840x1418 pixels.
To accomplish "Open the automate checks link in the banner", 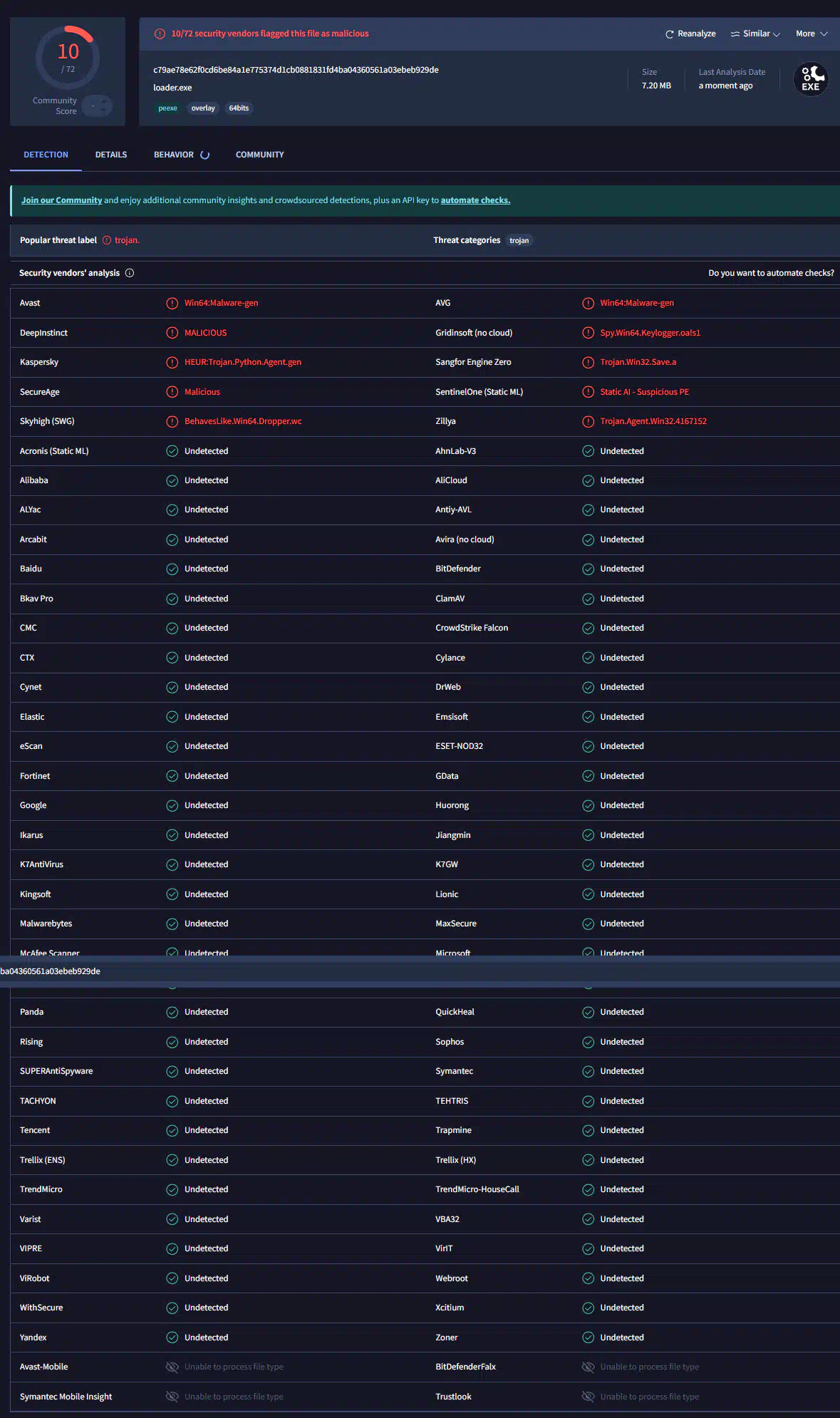I will click(475, 200).
